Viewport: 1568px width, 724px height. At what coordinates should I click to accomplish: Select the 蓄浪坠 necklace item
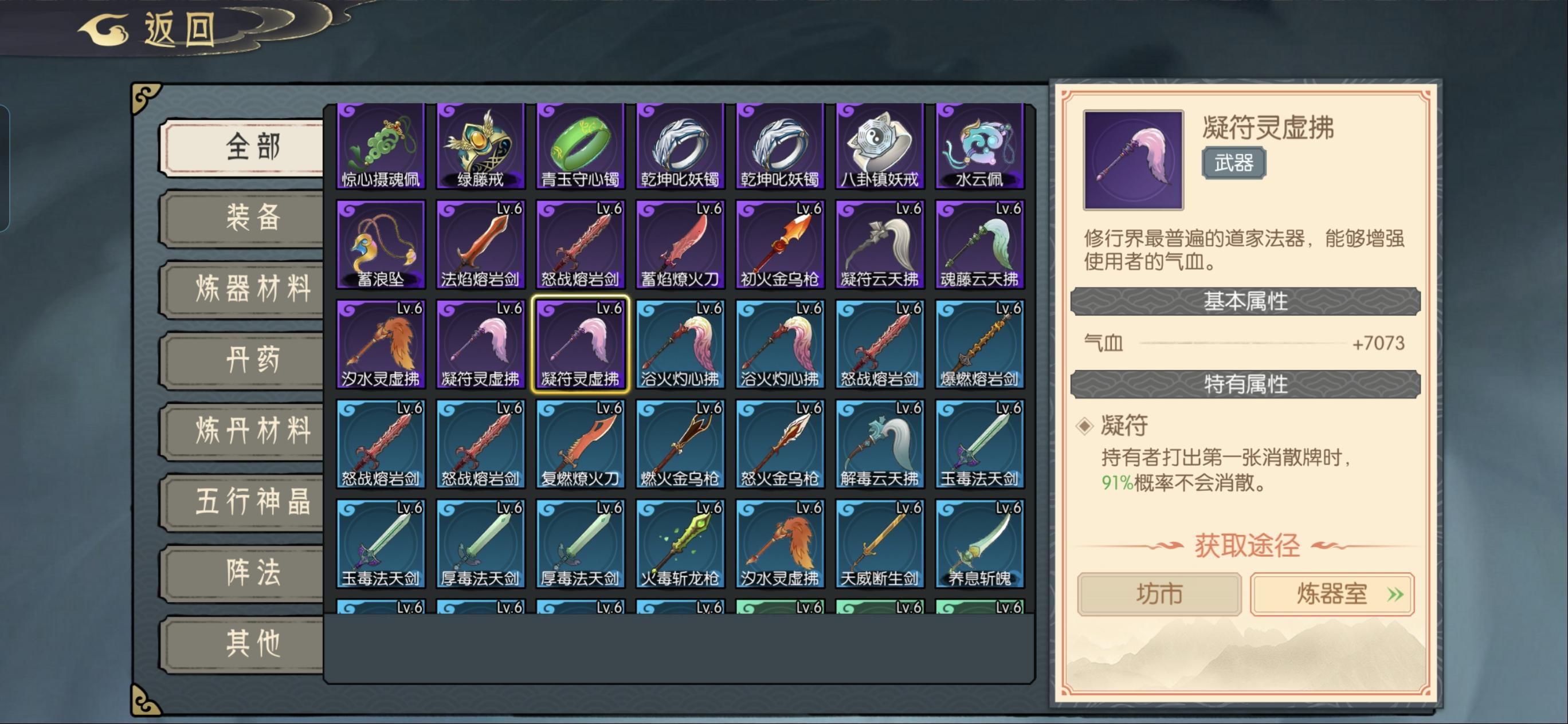pyautogui.click(x=381, y=245)
